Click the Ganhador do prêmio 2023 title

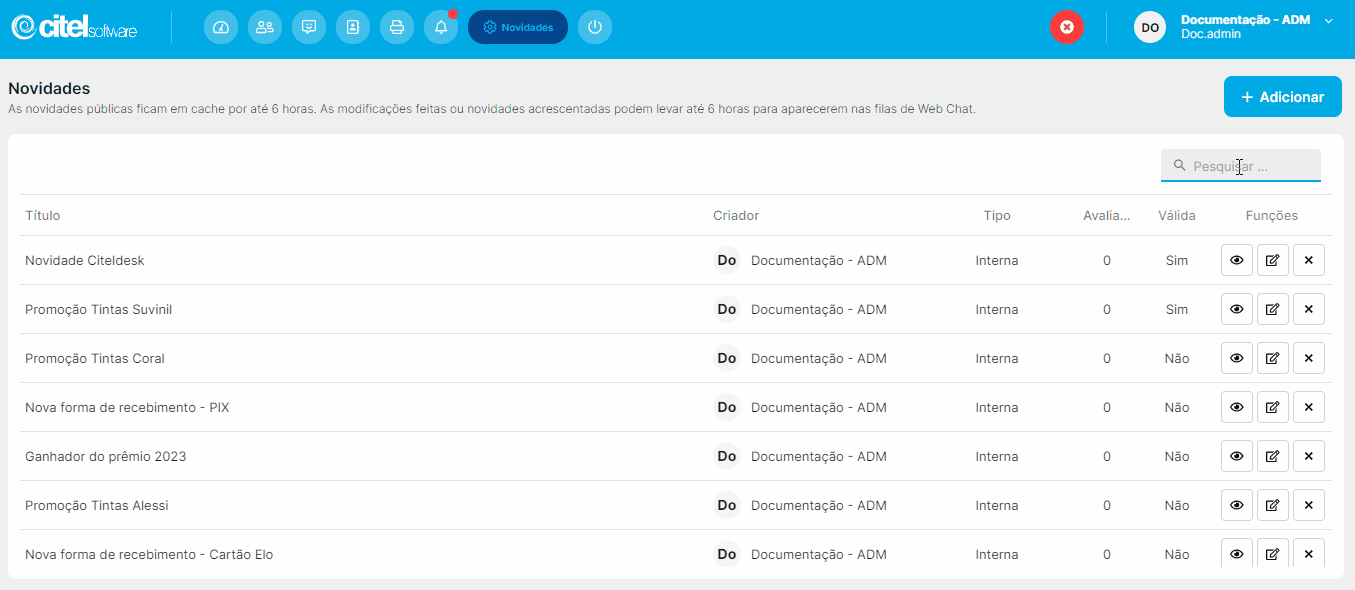tap(106, 456)
